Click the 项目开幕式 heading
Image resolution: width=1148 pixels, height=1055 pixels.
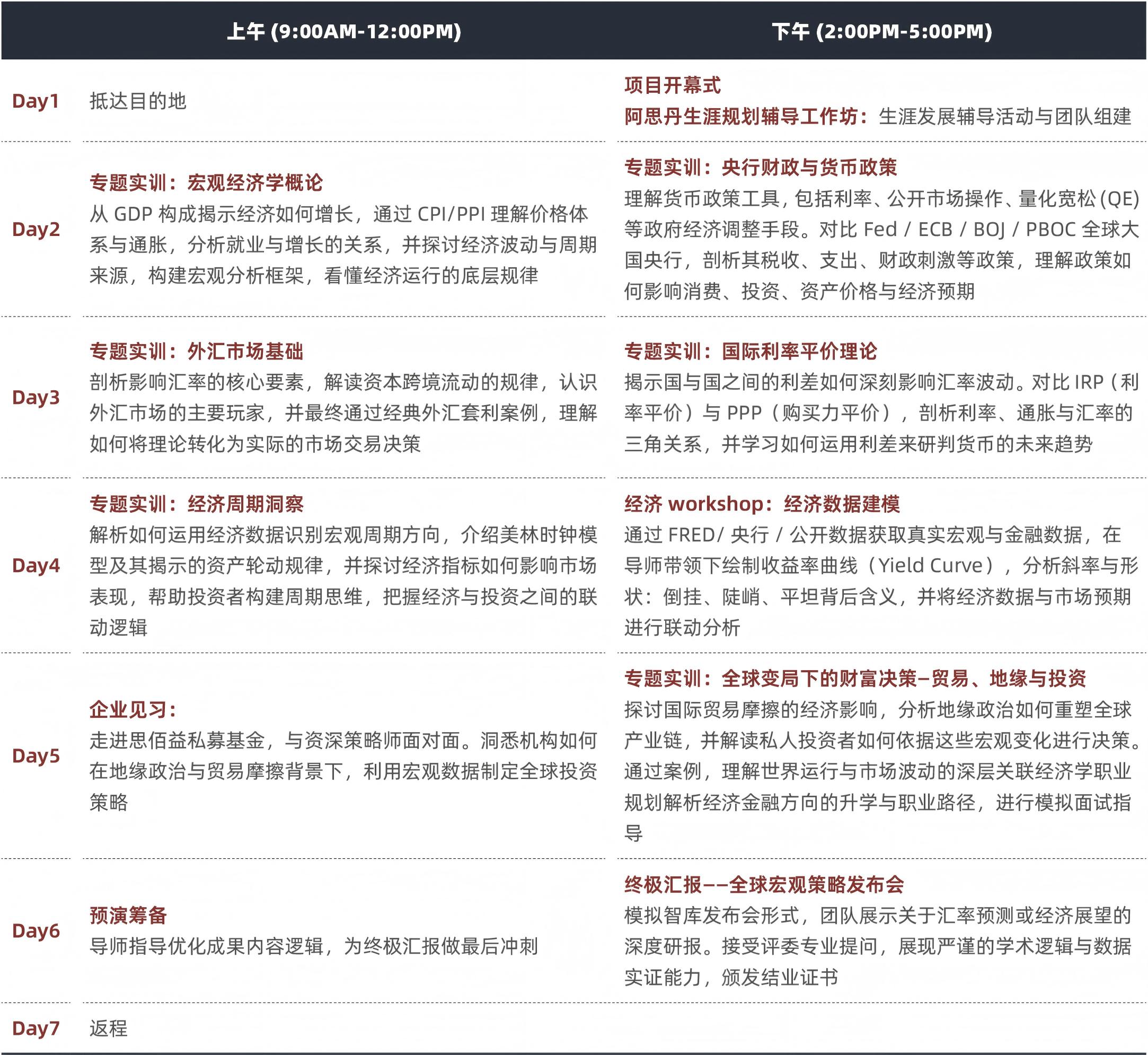point(672,86)
